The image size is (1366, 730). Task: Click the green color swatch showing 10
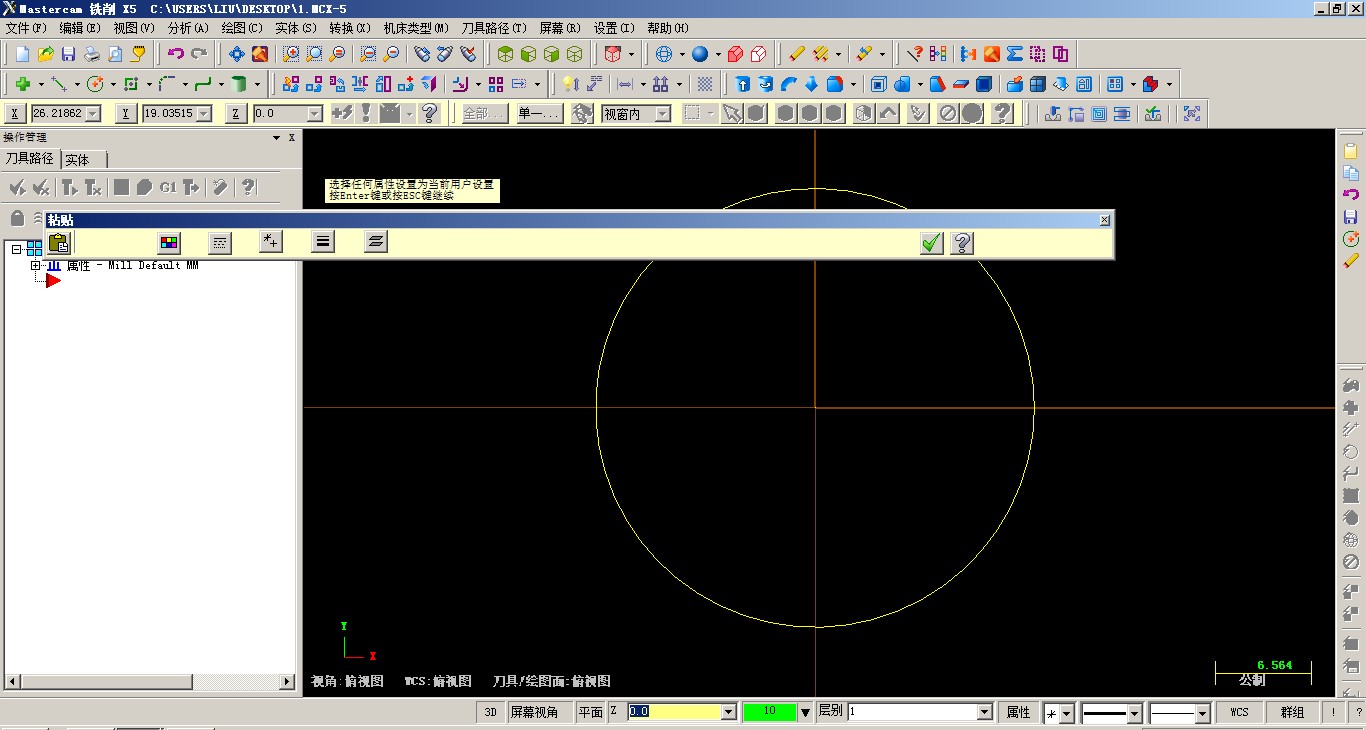point(769,712)
